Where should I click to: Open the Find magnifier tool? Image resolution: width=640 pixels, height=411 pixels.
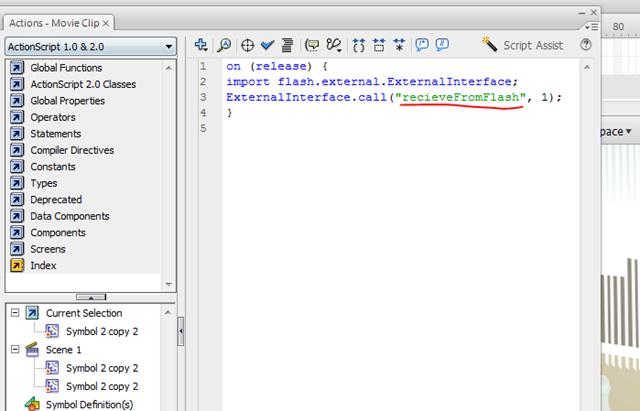224,45
